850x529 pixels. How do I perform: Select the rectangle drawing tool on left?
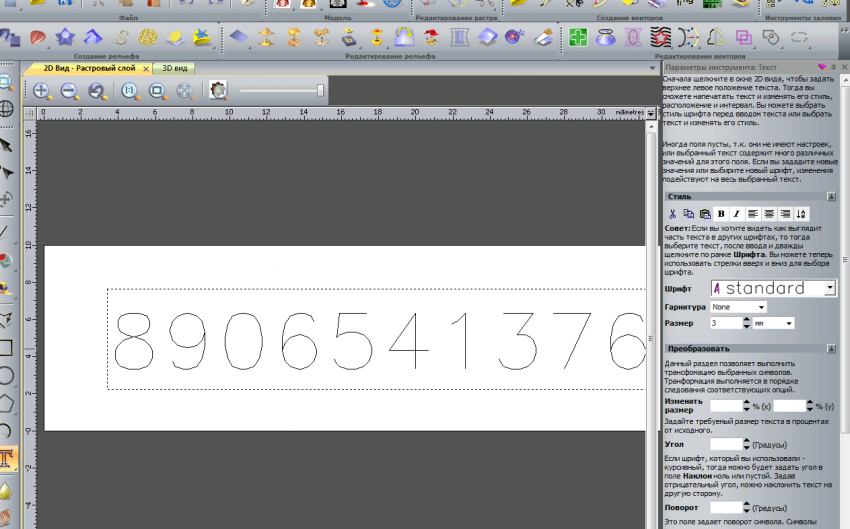coord(6,347)
